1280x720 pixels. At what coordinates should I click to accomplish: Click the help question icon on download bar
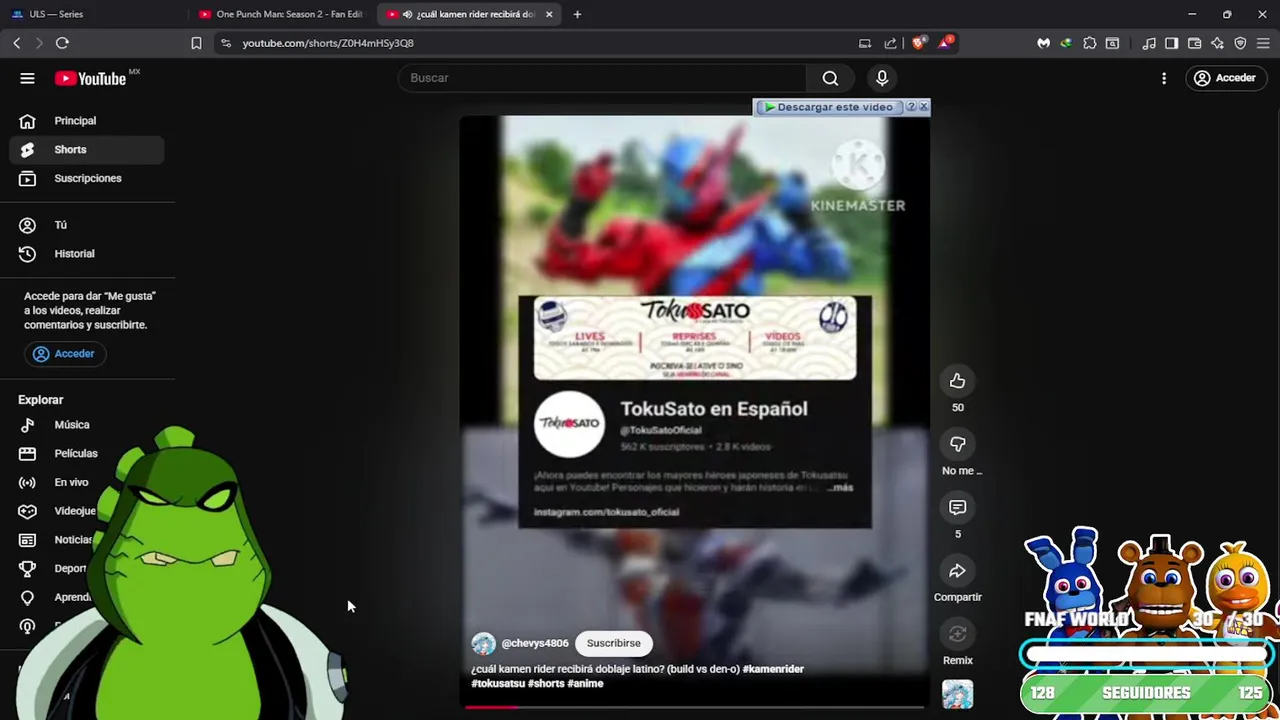click(910, 106)
